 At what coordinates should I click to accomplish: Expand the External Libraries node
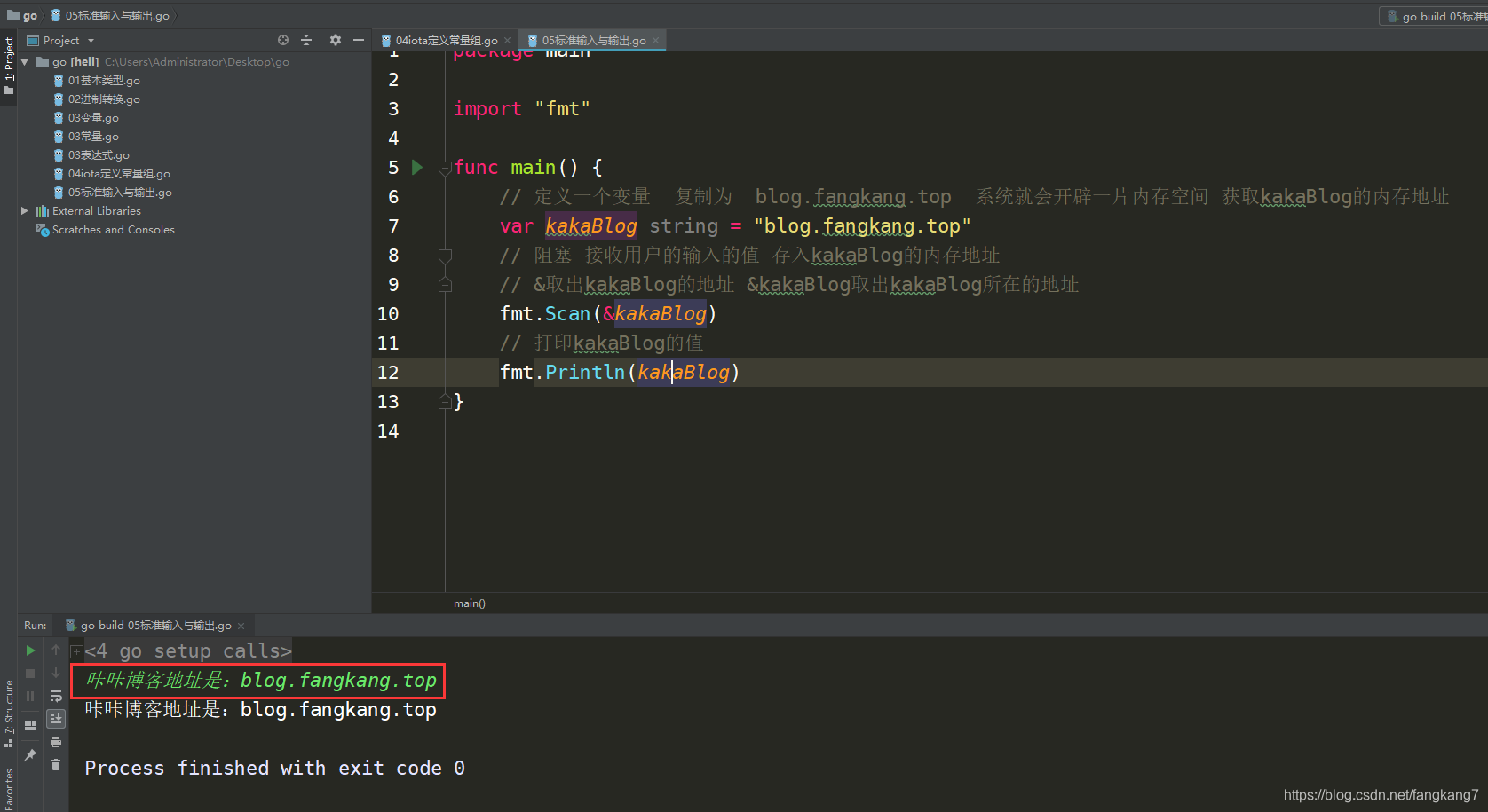point(25,211)
